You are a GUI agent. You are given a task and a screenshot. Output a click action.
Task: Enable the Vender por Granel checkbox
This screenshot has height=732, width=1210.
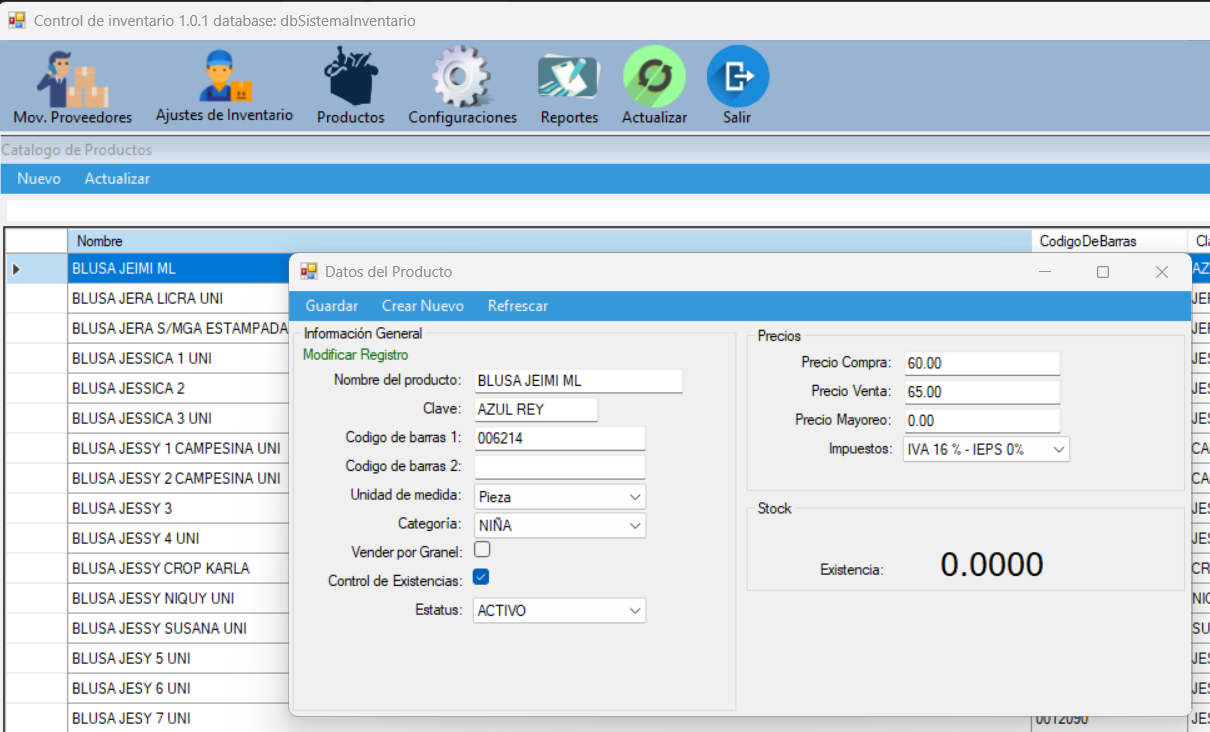click(482, 550)
